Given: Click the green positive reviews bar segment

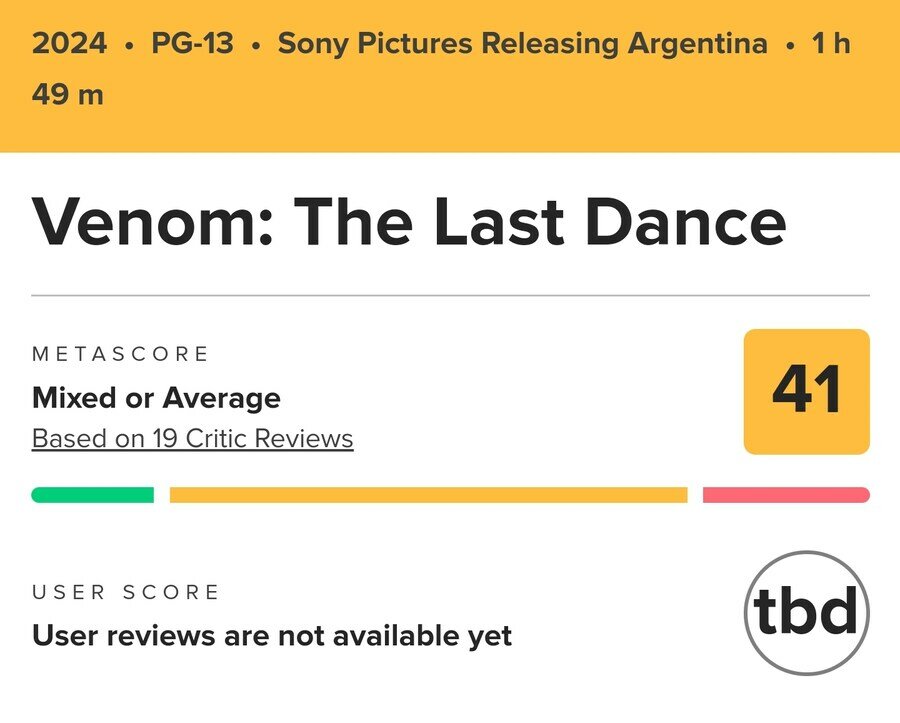Looking at the screenshot, I should tap(92, 495).
